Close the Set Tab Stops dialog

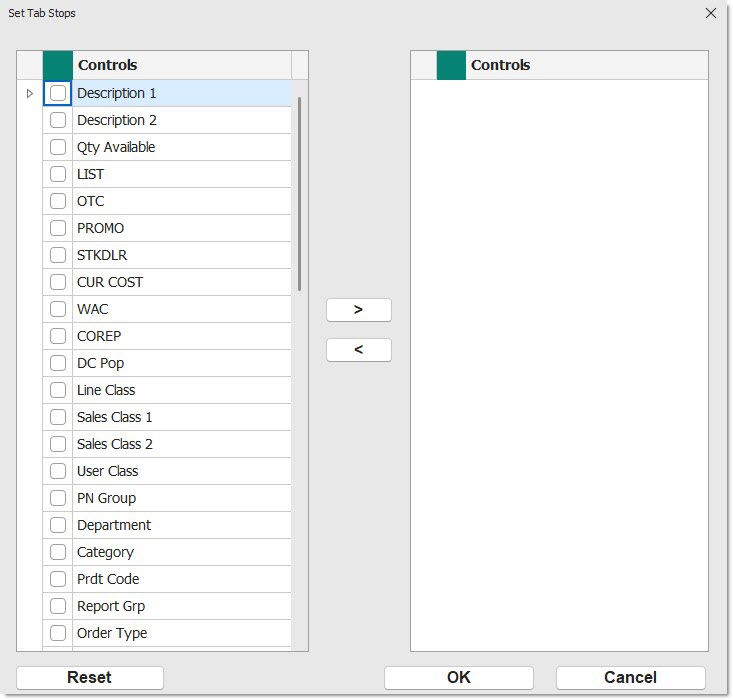(711, 14)
